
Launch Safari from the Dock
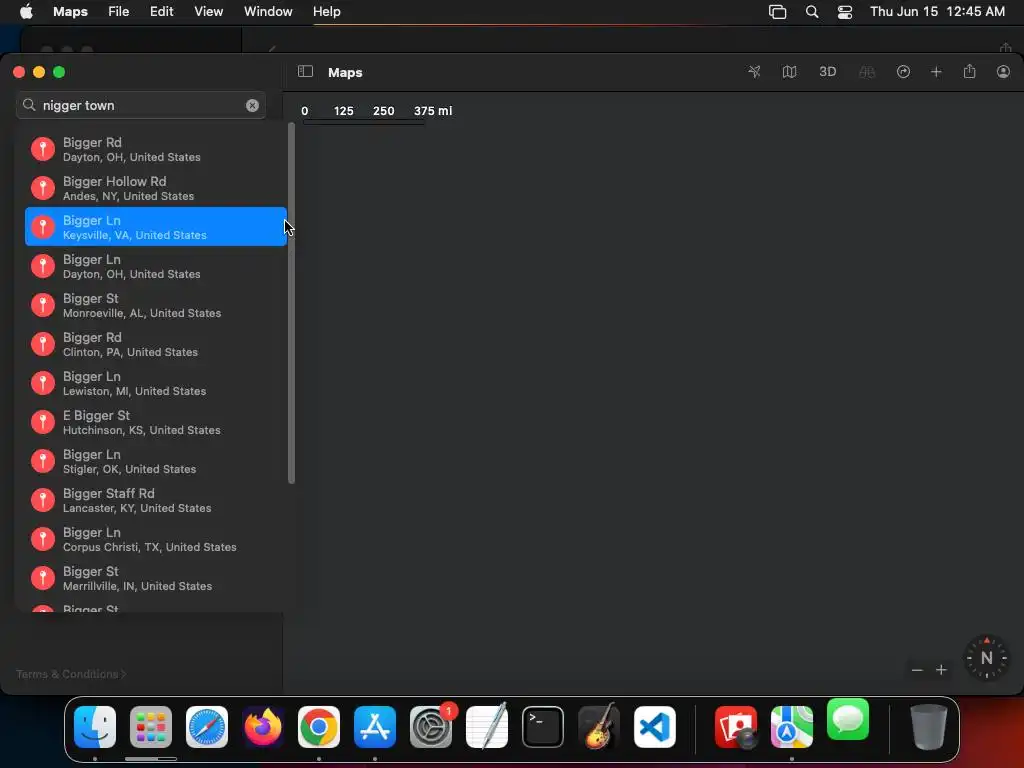pyautogui.click(x=207, y=727)
